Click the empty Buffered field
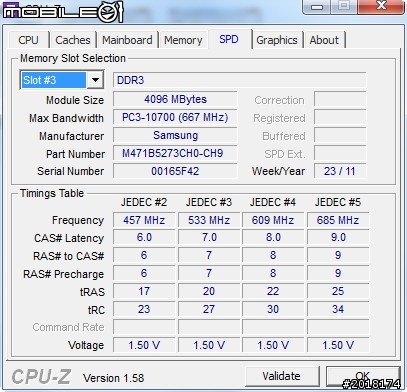 pyautogui.click(x=340, y=135)
